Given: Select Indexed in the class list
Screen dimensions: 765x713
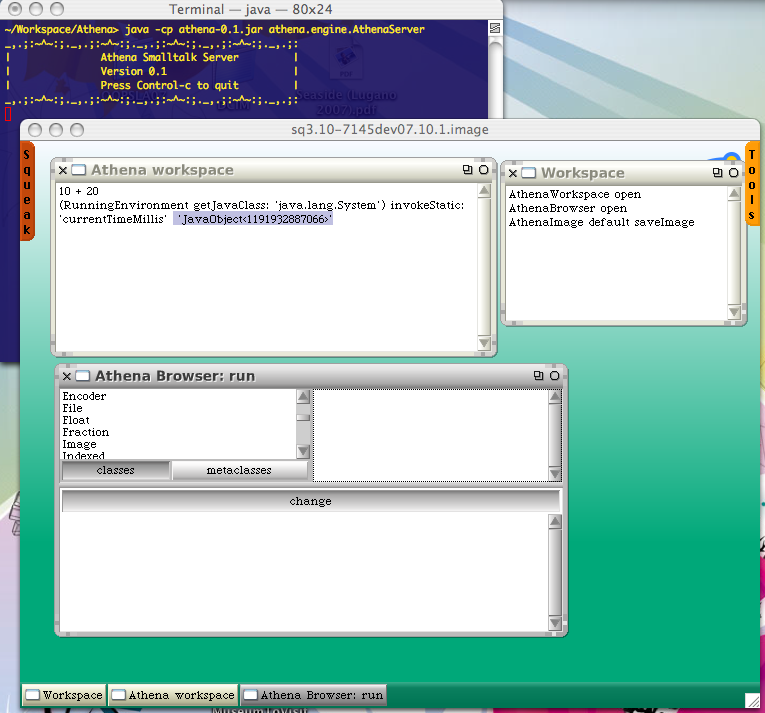Looking at the screenshot, I should coord(83,455).
